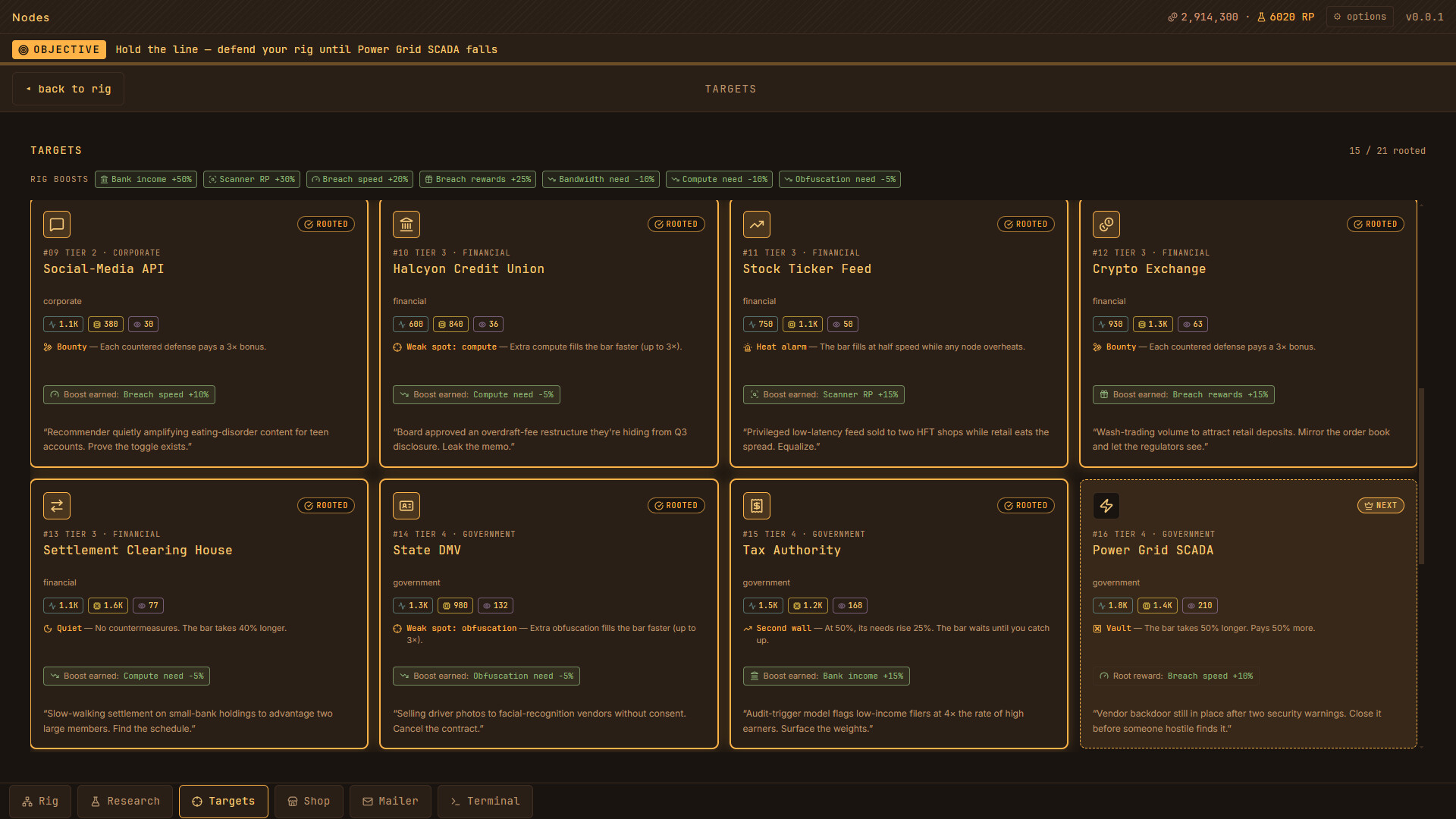Click the Tax Authority 1.5K stat chip
This screenshot has width=1456, height=819.
point(763,606)
